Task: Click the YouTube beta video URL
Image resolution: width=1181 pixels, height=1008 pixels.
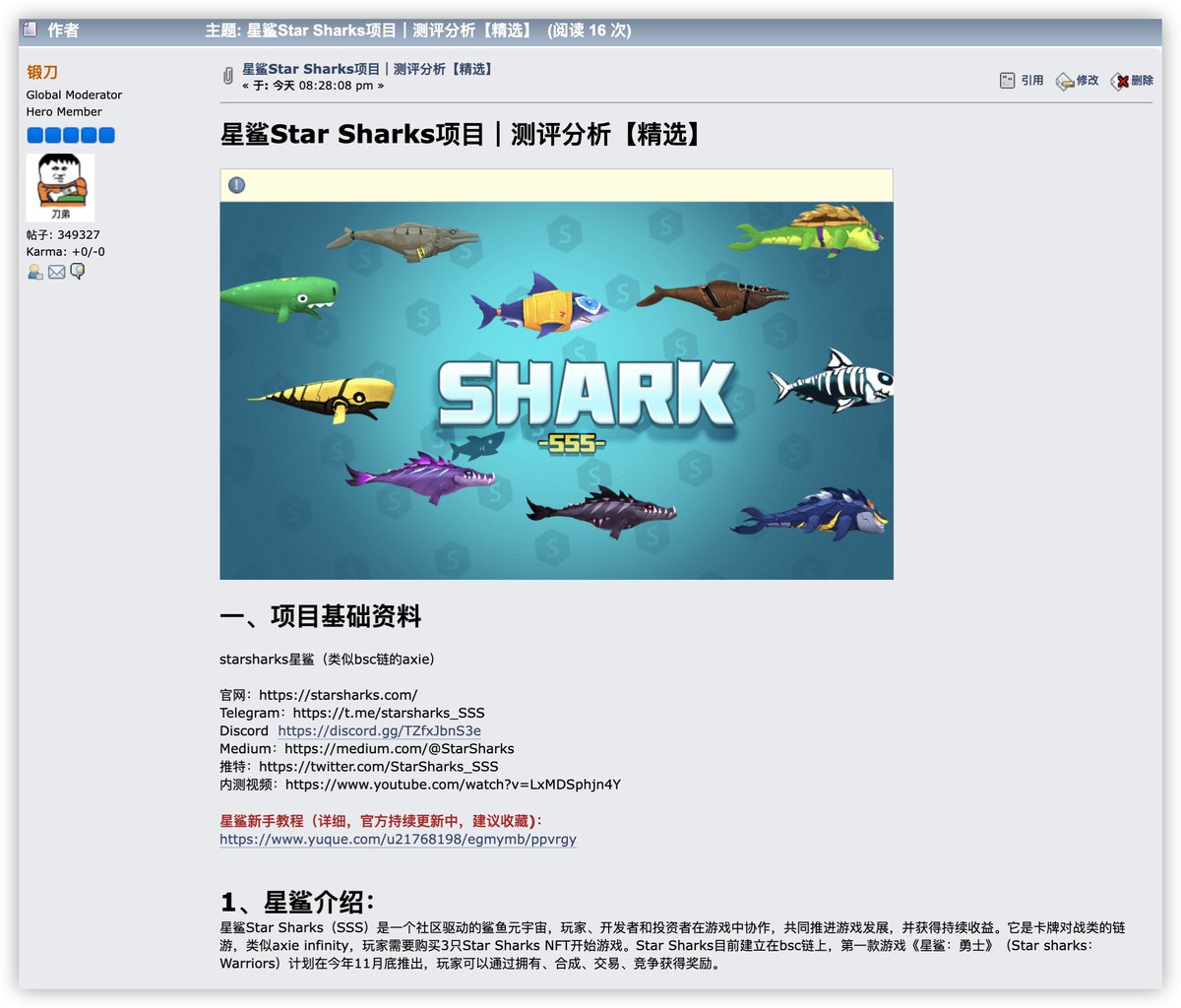Action: (453, 785)
